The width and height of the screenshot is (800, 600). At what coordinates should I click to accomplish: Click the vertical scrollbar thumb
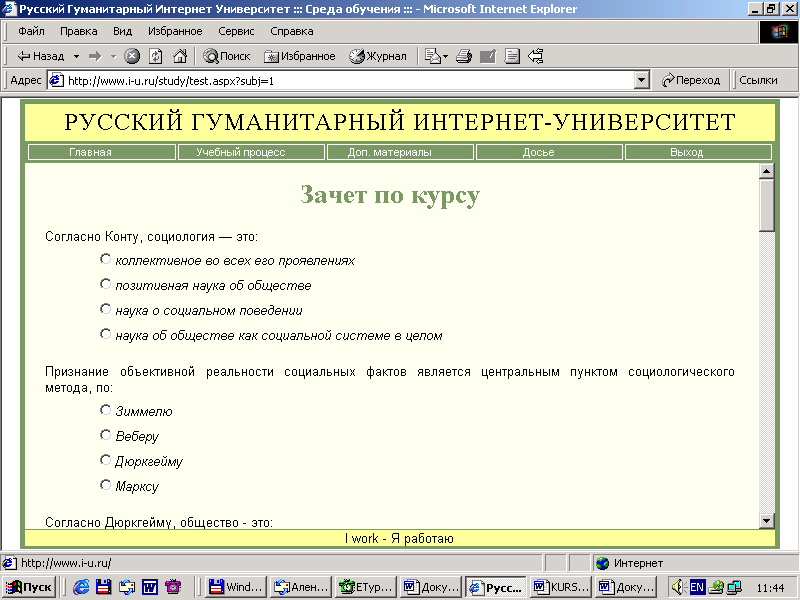pyautogui.click(x=766, y=205)
